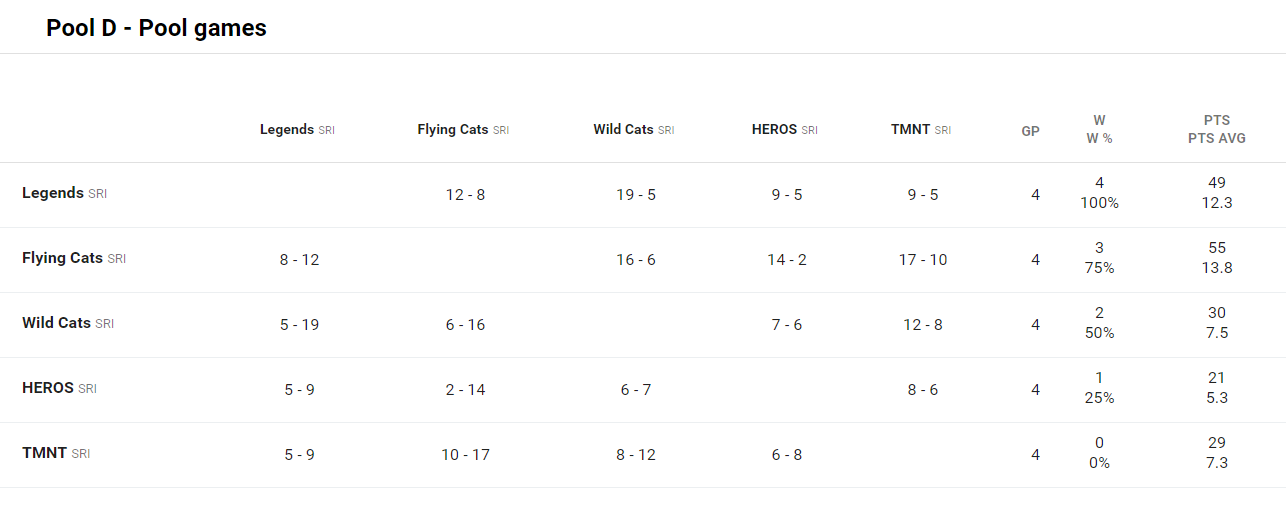The width and height of the screenshot is (1286, 520).
Task: Open TMNT team in row header
Action: (x=44, y=453)
